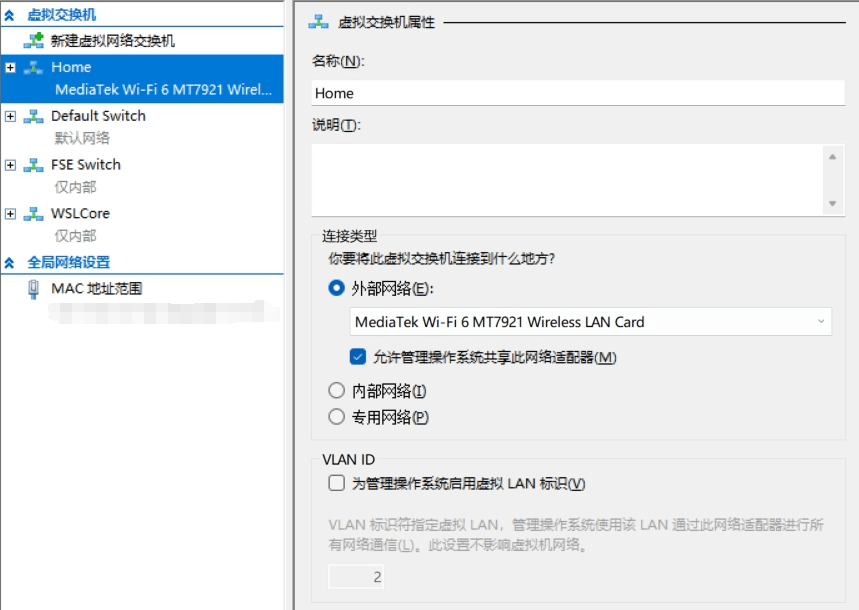Click the Default Switch network icon
Image resolution: width=859 pixels, height=610 pixels.
point(34,117)
